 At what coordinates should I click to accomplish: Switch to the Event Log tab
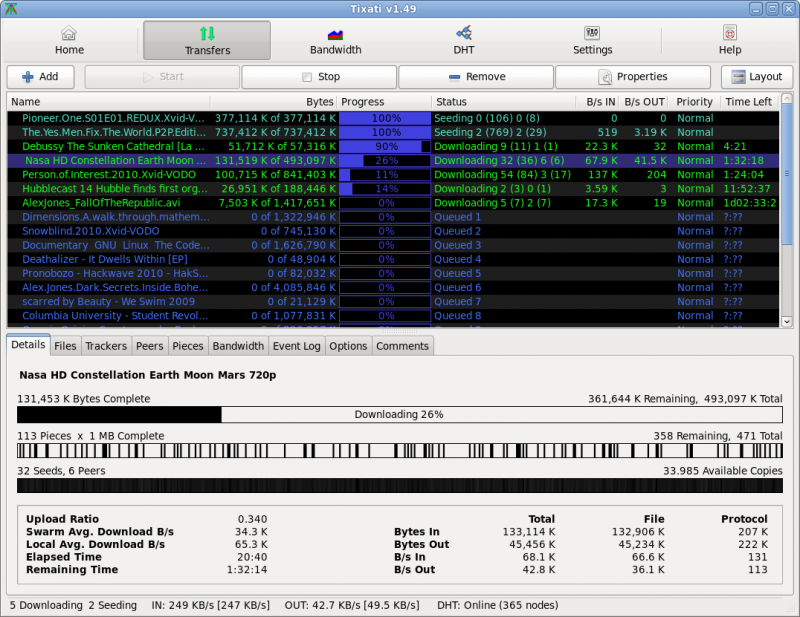pos(296,346)
